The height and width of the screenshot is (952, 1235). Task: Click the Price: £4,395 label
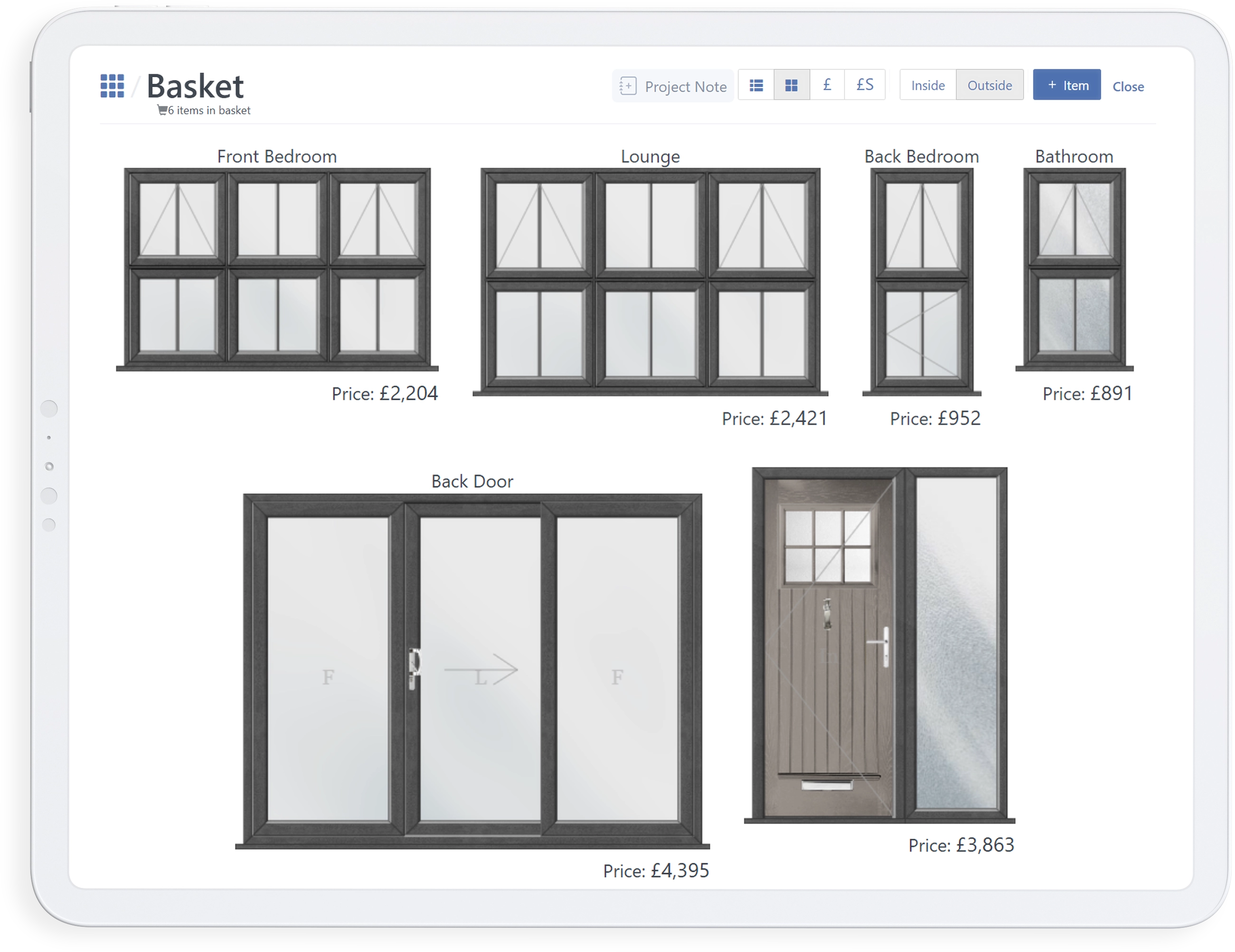656,871
